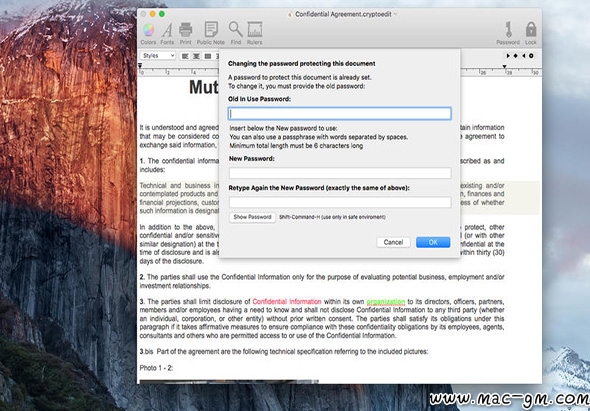Select center alignment in format bar
The height and width of the screenshot is (411, 590).
coord(196,56)
